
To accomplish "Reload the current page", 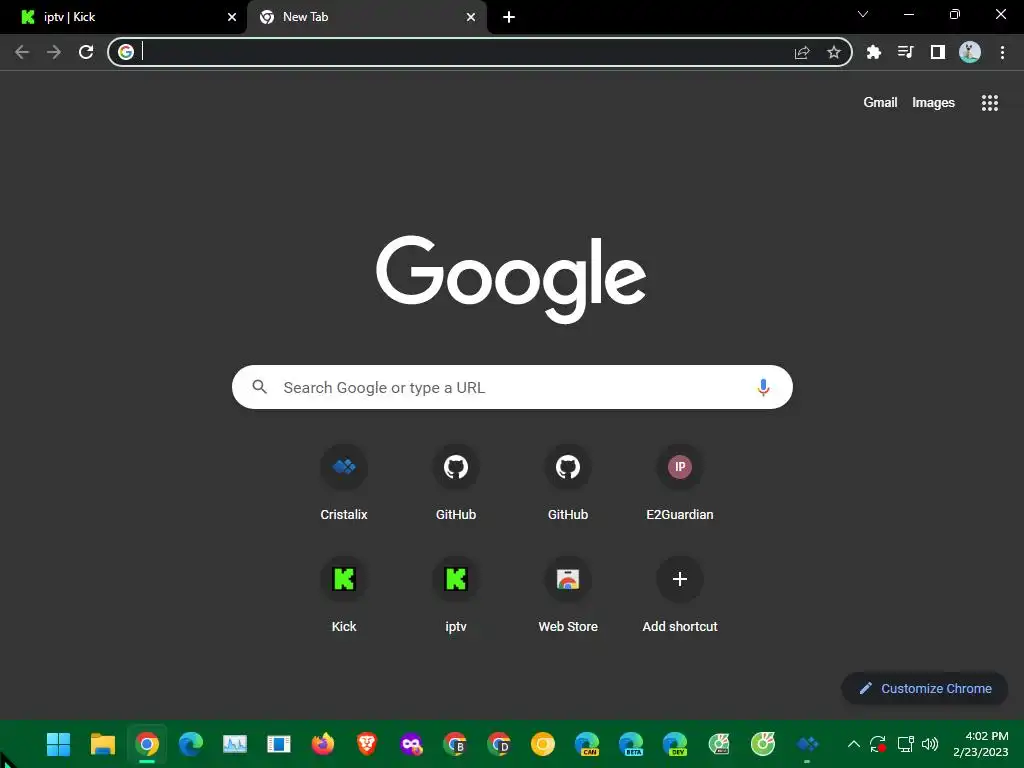I will pyautogui.click(x=86, y=52).
